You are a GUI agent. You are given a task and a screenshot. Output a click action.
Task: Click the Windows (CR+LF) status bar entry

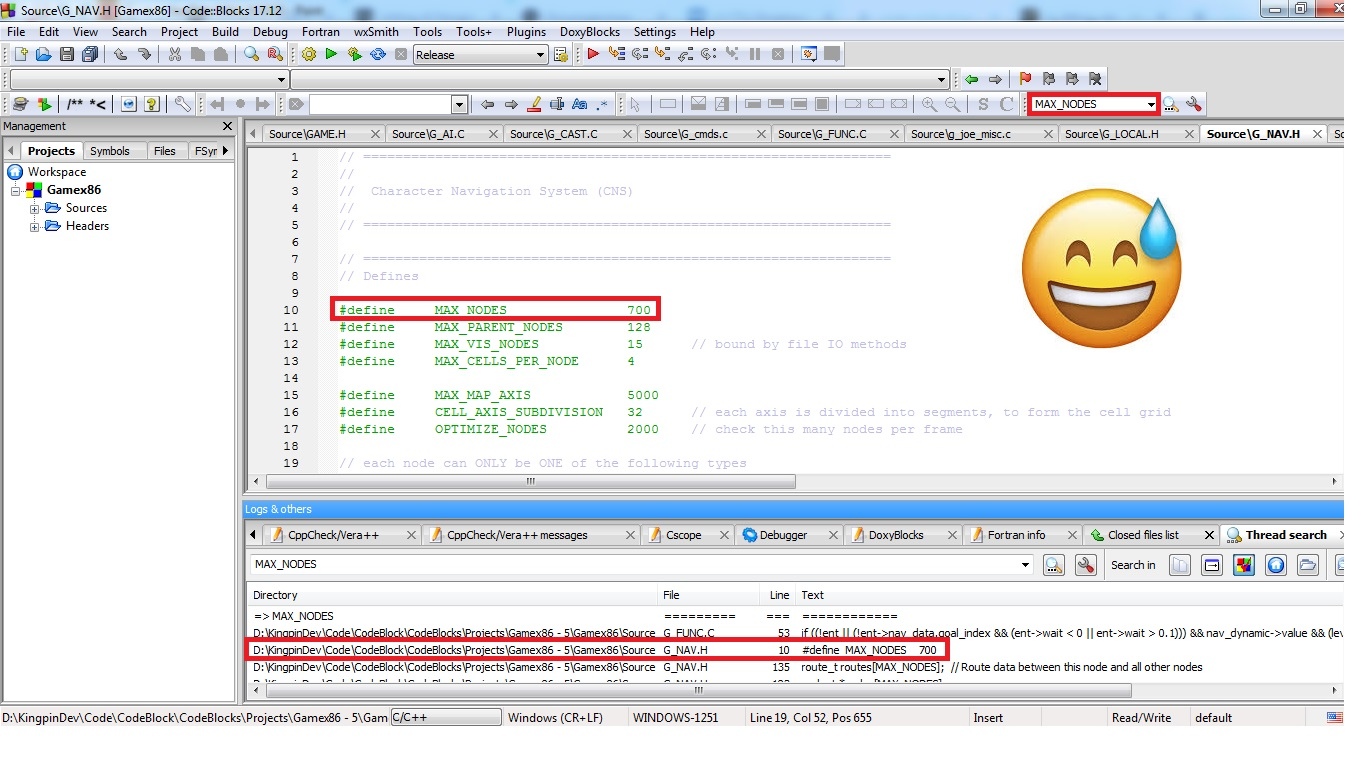tap(555, 718)
